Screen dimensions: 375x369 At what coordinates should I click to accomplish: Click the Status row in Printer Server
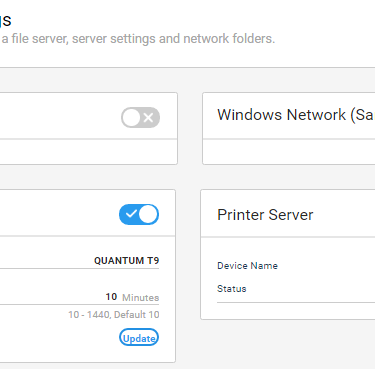[296, 289]
